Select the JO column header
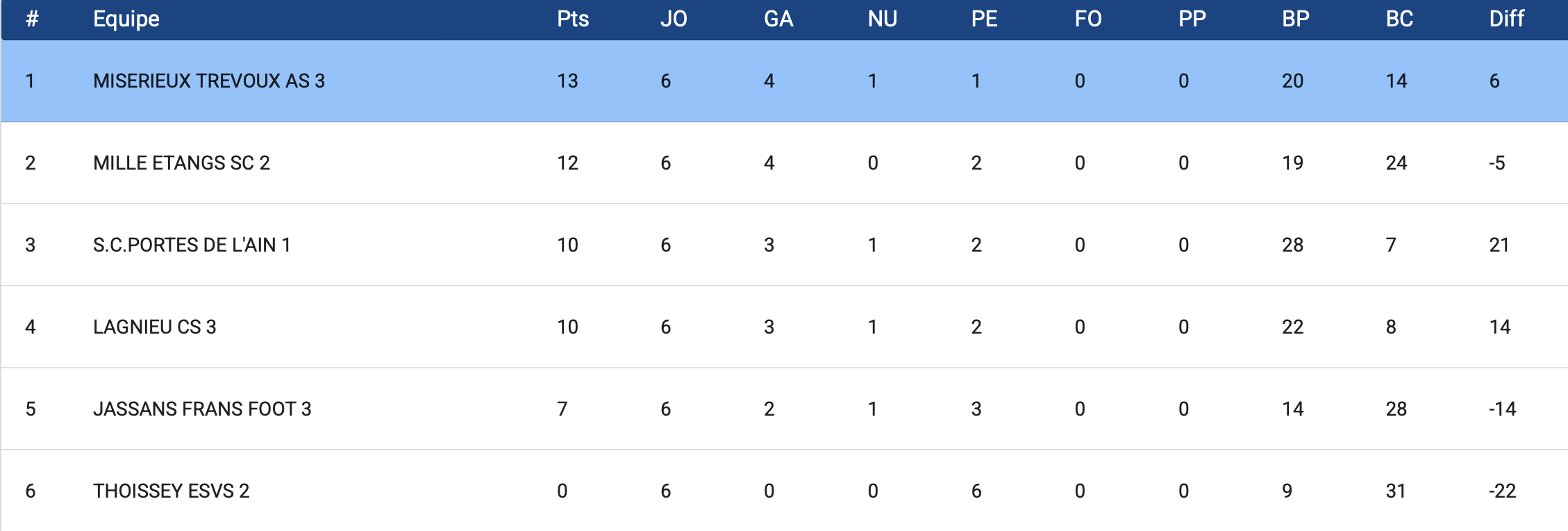The image size is (1568, 531). pos(674,19)
